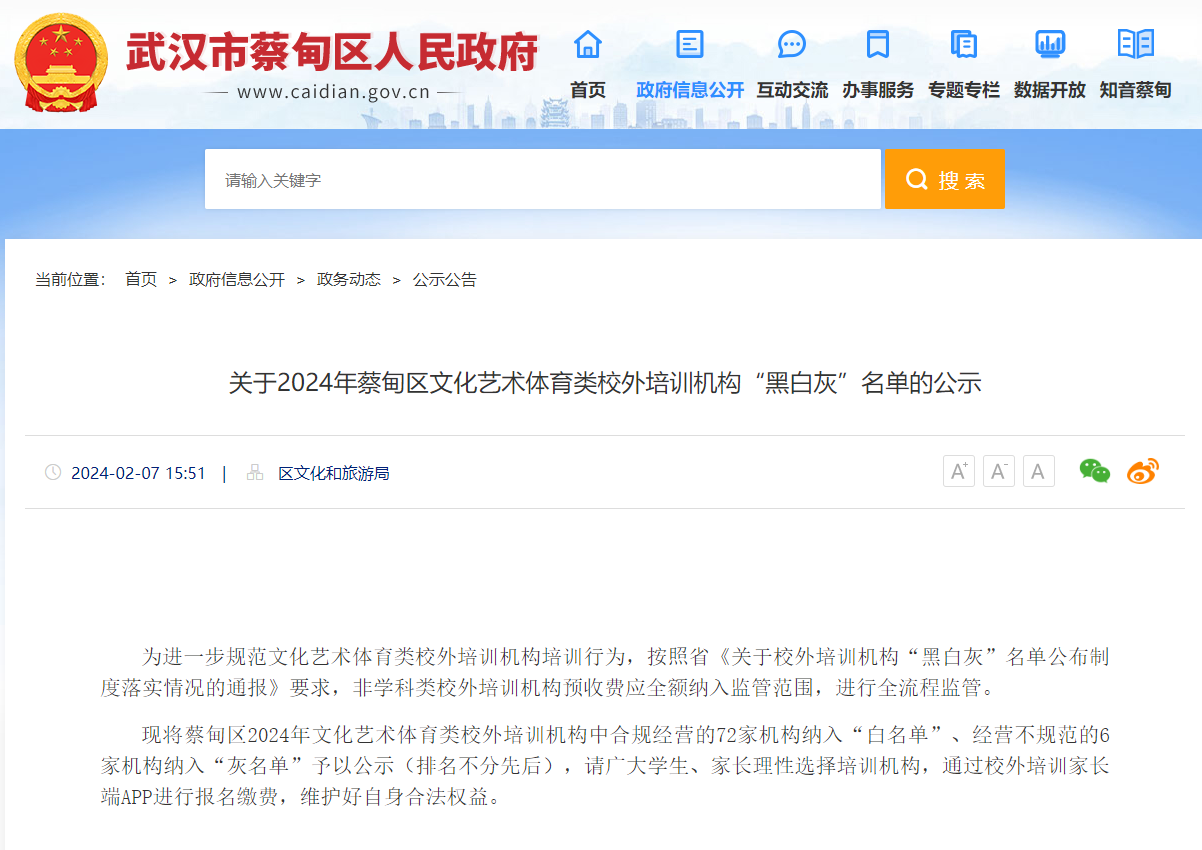
Task: Click the 当前位置 label
Action: click(x=70, y=279)
